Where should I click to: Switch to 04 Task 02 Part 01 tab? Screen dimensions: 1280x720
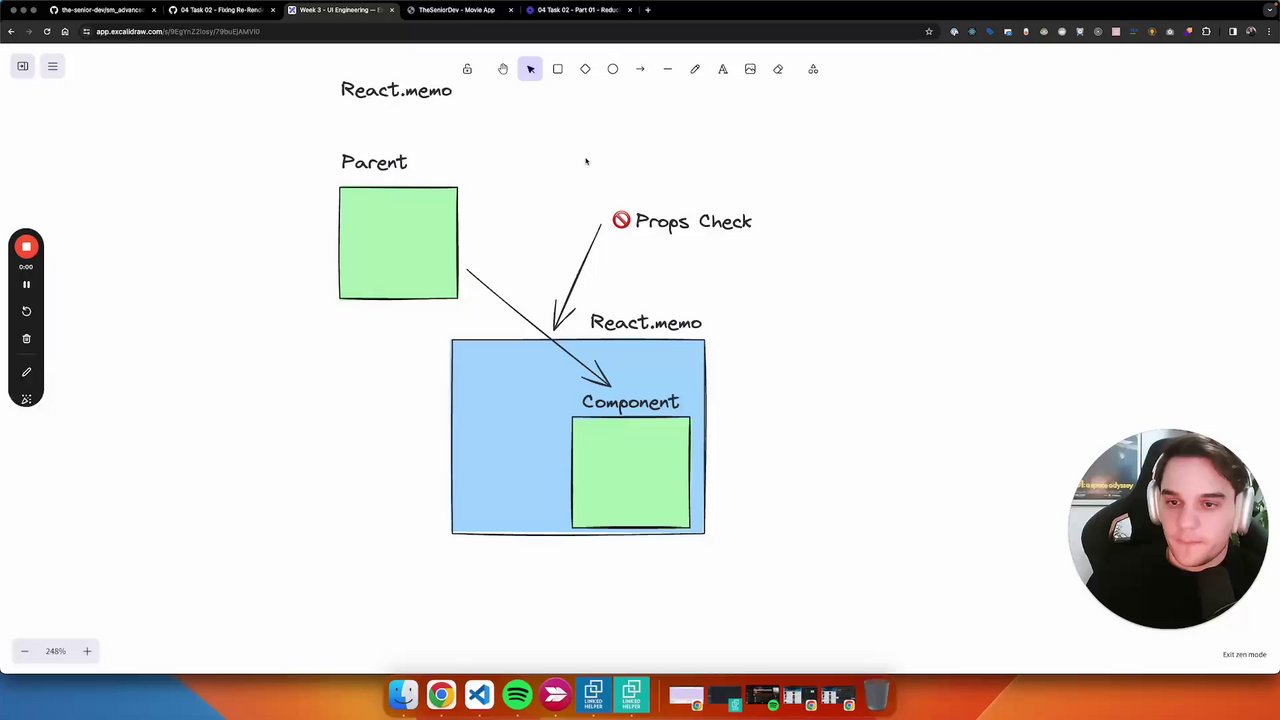pos(578,10)
